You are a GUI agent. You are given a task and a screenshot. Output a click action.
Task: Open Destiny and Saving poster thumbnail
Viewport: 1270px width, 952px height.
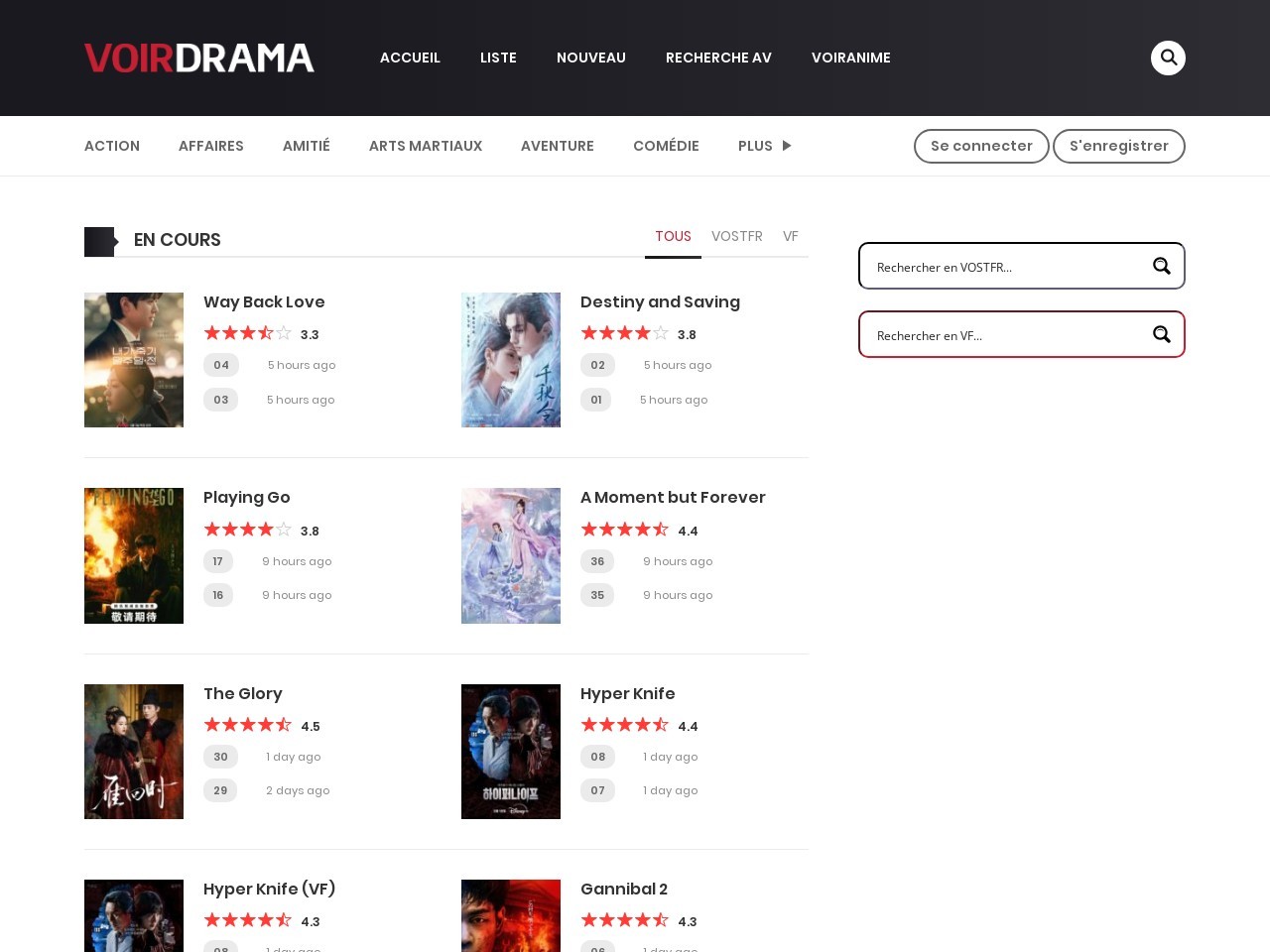[511, 360]
